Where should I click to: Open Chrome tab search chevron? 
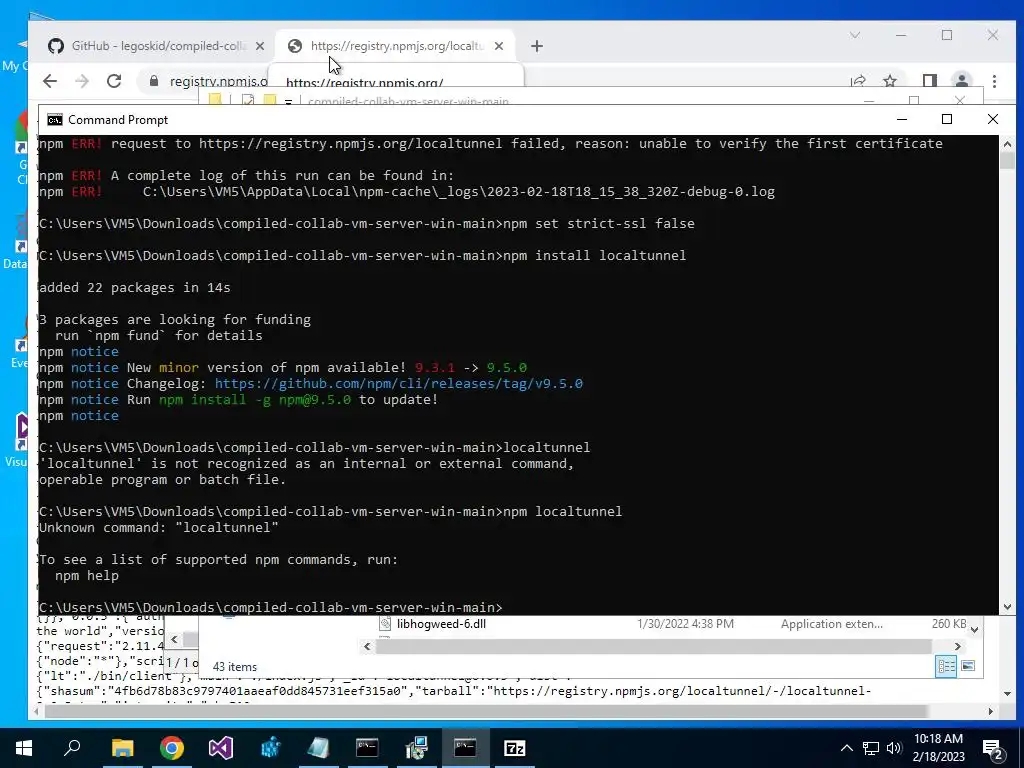(855, 35)
